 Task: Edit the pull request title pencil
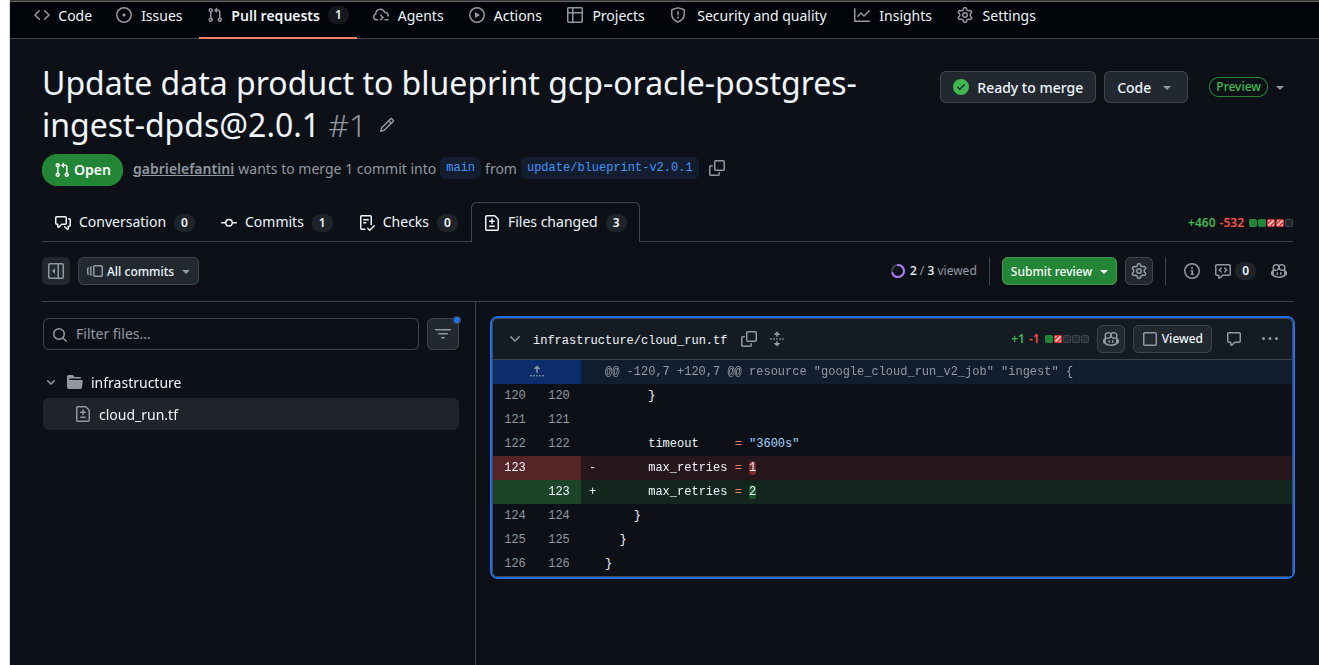[387, 126]
